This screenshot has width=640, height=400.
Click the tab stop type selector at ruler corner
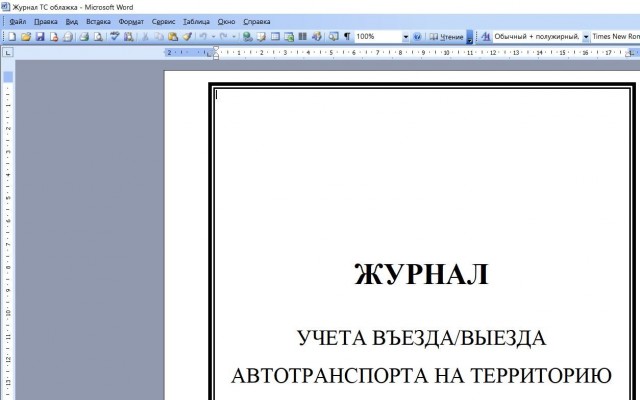[x=8, y=53]
